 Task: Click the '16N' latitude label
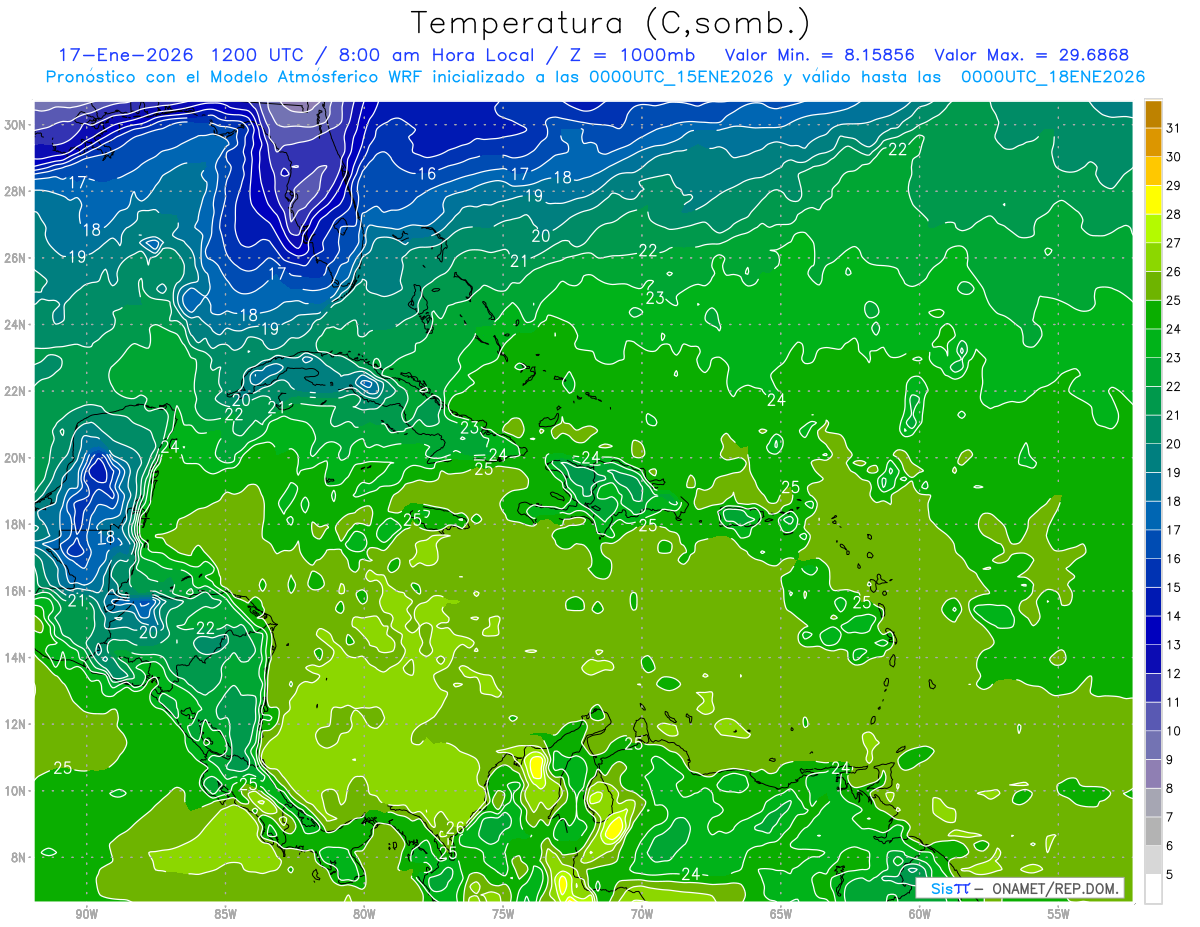pyautogui.click(x=17, y=591)
